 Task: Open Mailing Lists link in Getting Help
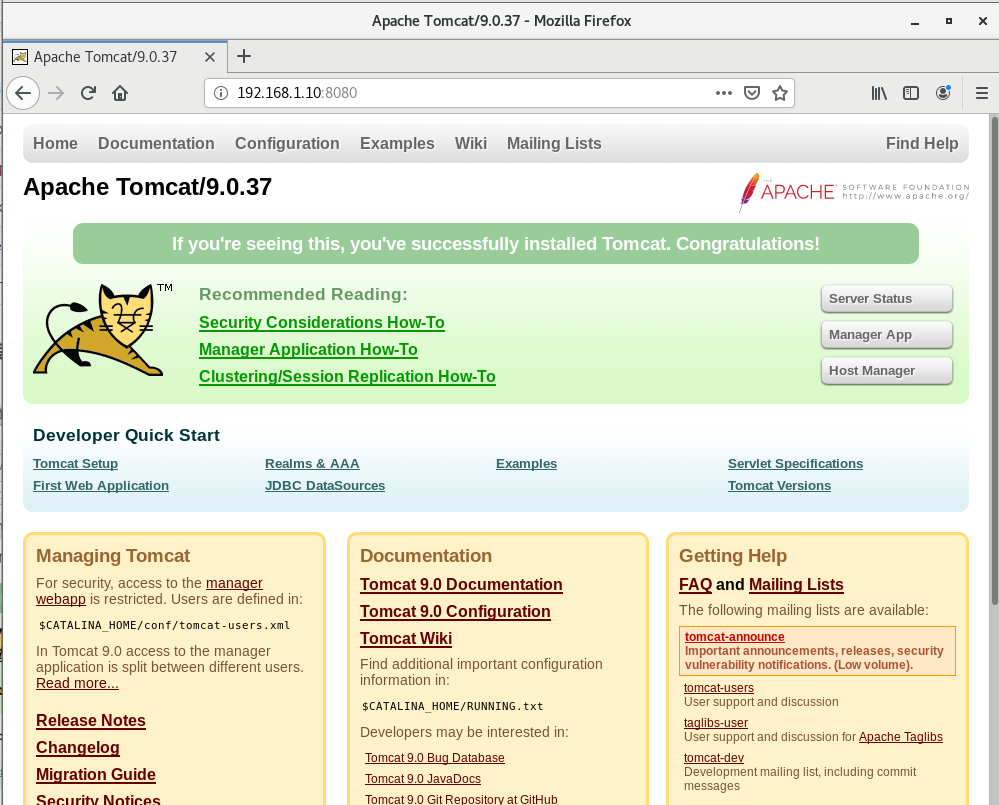pos(796,585)
